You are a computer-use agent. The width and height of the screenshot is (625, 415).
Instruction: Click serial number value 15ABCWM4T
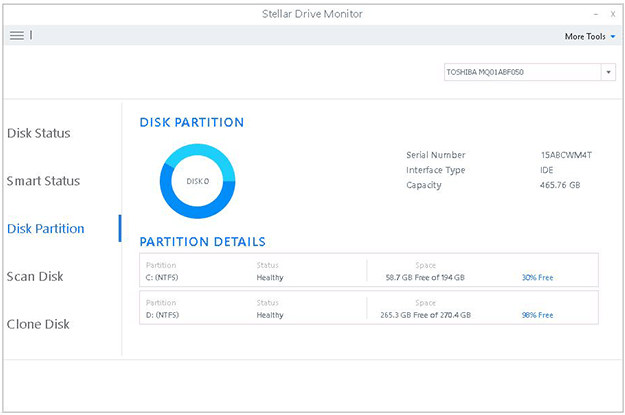click(x=566, y=155)
